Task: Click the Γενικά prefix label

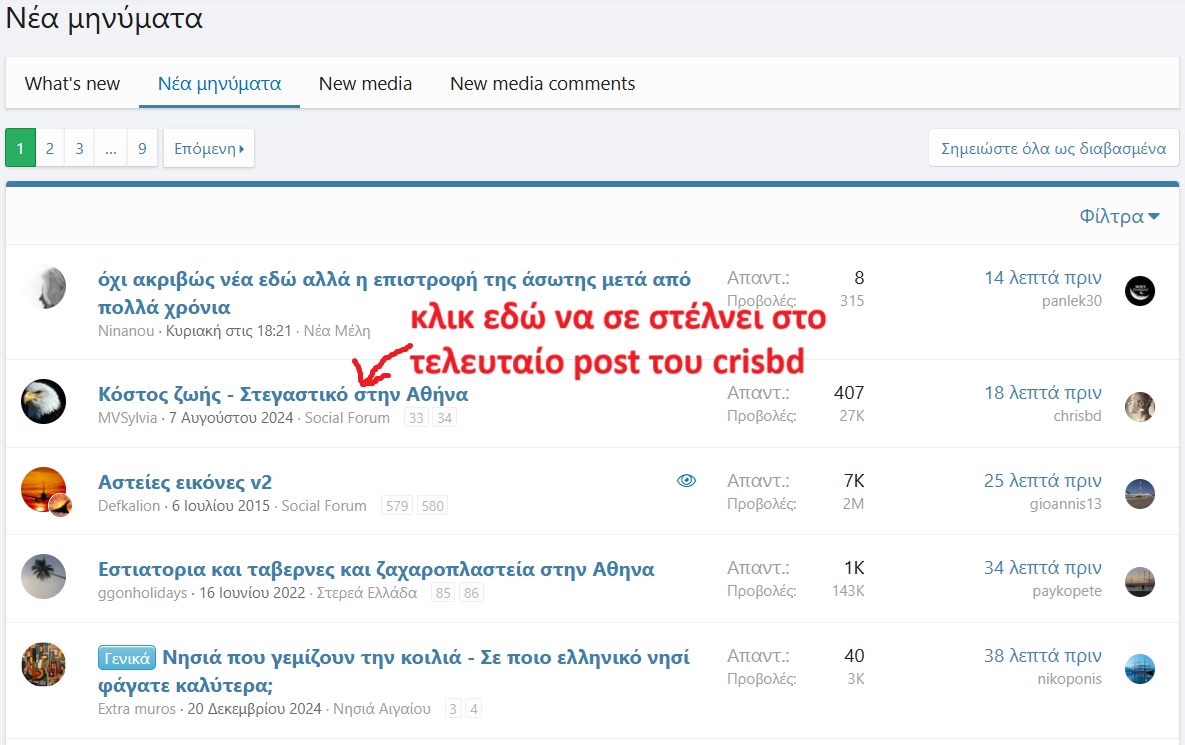Action: tap(127, 658)
